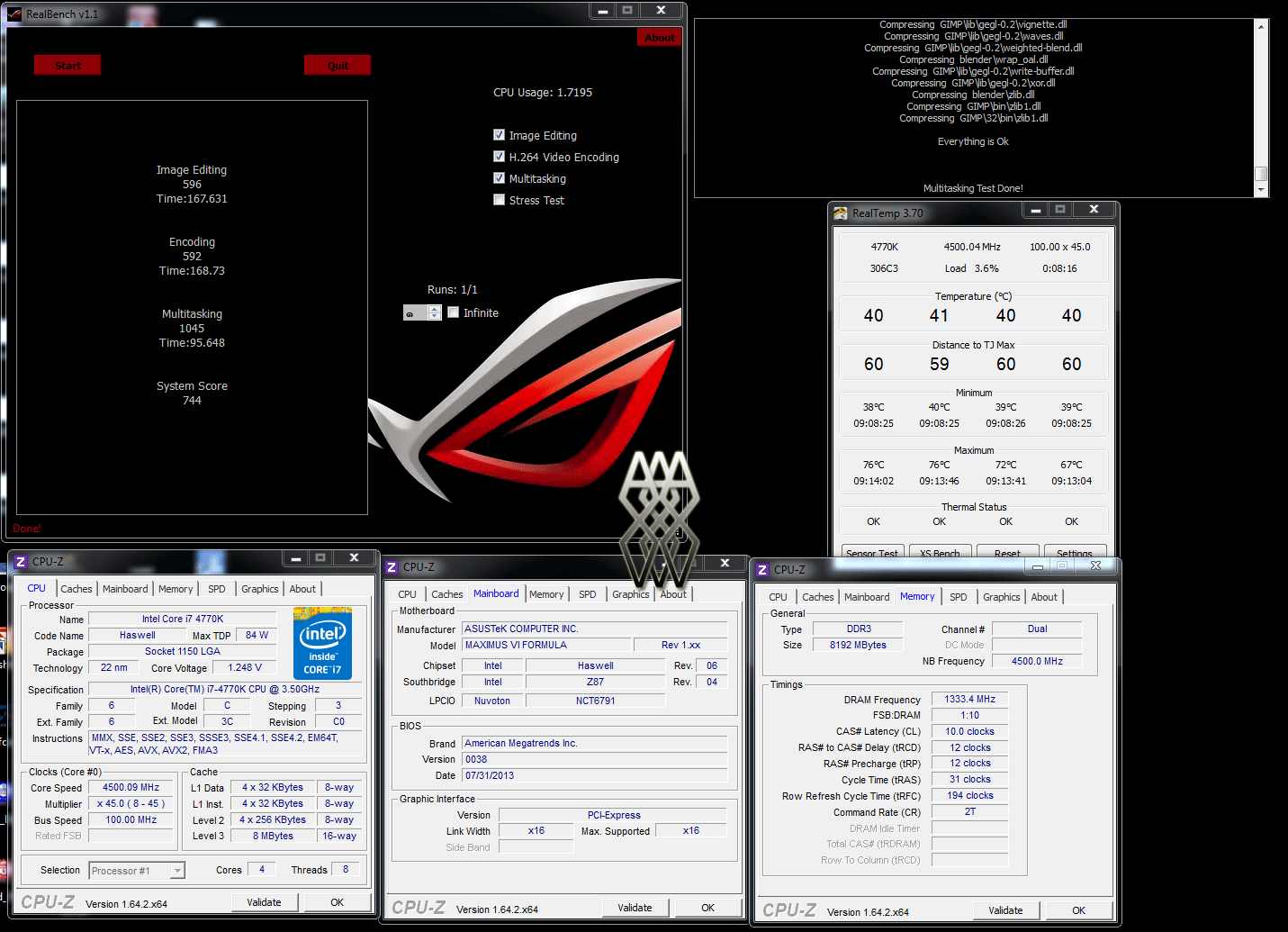Click the "1333.4 MHz" DRAM Frequency value
Viewport: 1288px width, 932px height.
click(x=969, y=699)
